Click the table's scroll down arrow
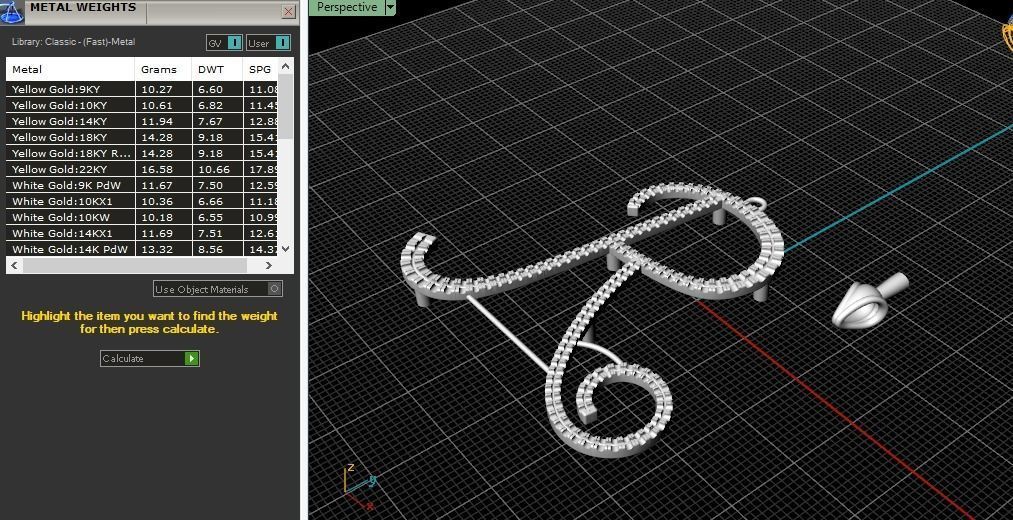 point(286,249)
